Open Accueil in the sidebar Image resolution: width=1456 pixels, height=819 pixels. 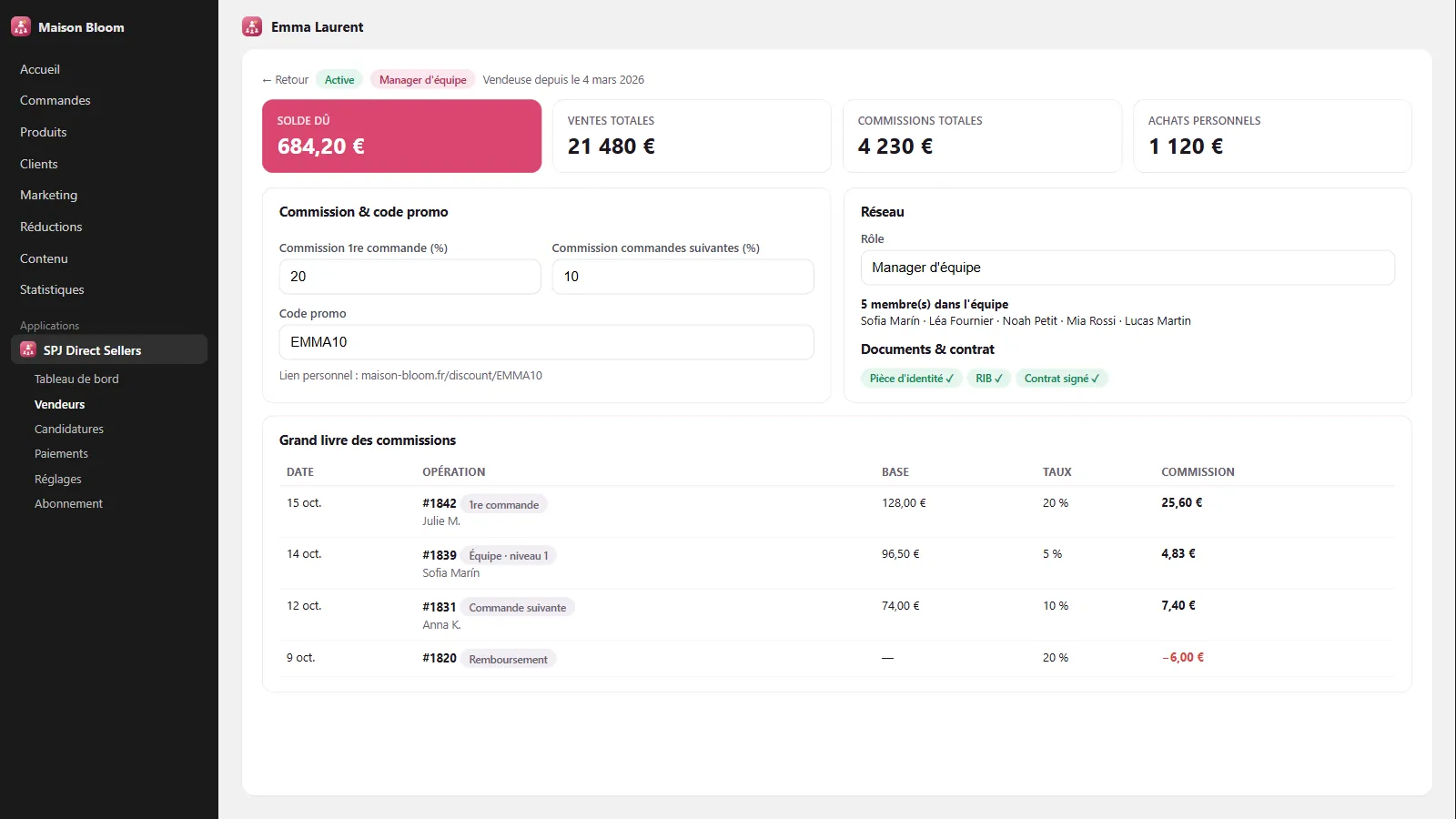point(40,69)
